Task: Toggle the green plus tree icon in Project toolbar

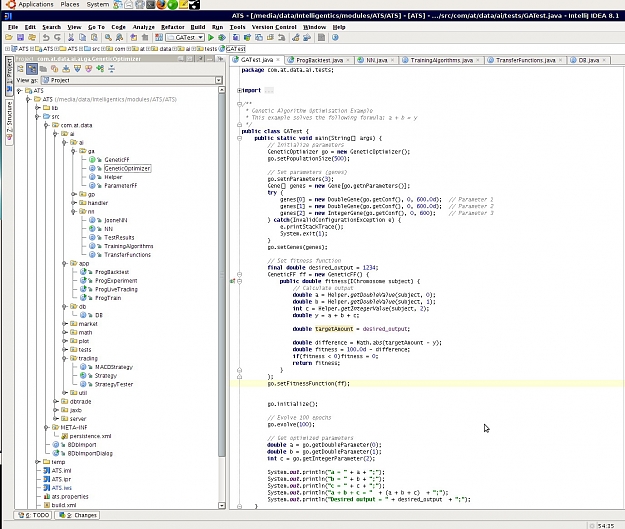Action: click(x=100, y=69)
